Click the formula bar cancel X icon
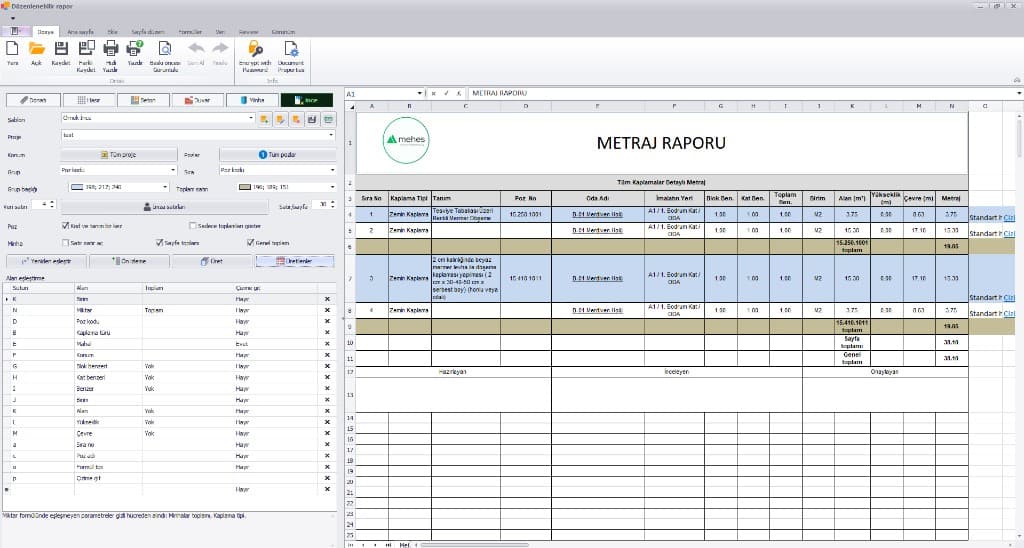The width and height of the screenshot is (1024, 548). click(434, 93)
